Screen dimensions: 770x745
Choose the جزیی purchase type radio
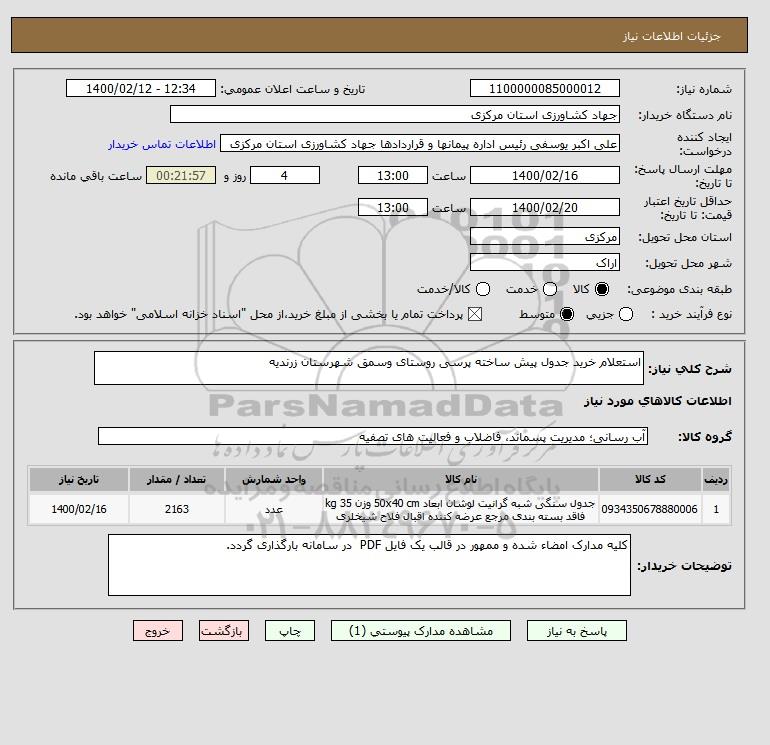626,314
